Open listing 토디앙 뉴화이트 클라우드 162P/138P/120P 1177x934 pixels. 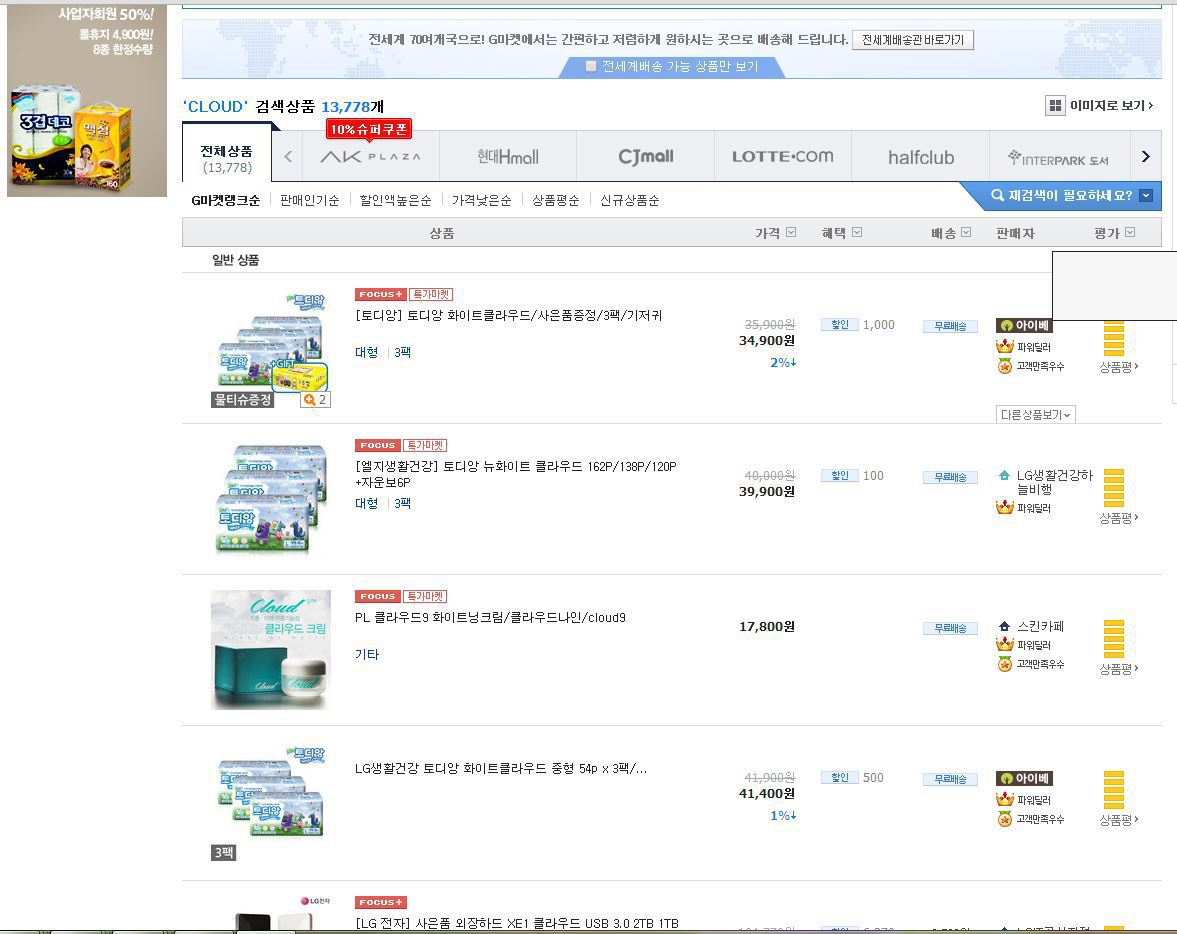[516, 475]
